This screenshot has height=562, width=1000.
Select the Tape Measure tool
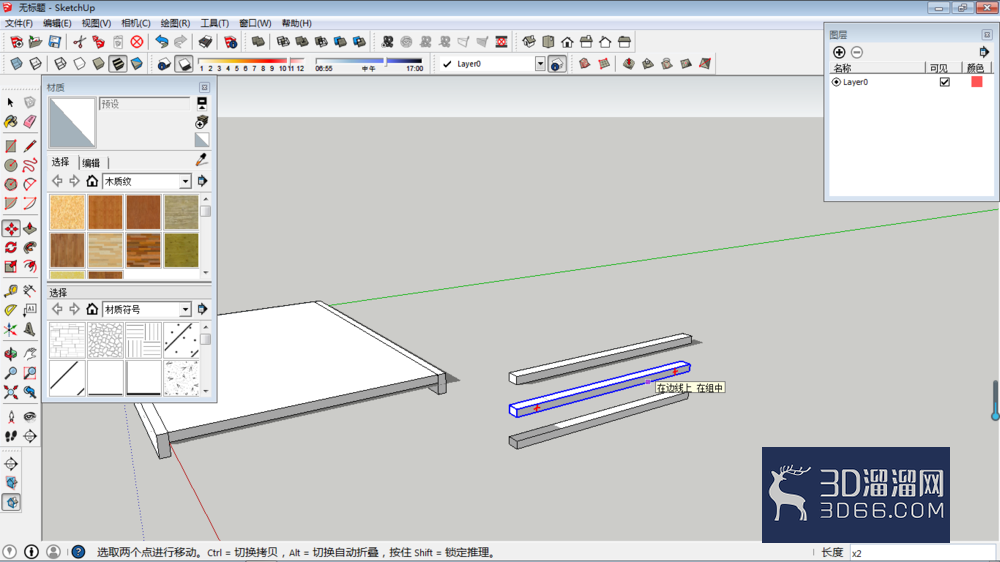click(11, 291)
